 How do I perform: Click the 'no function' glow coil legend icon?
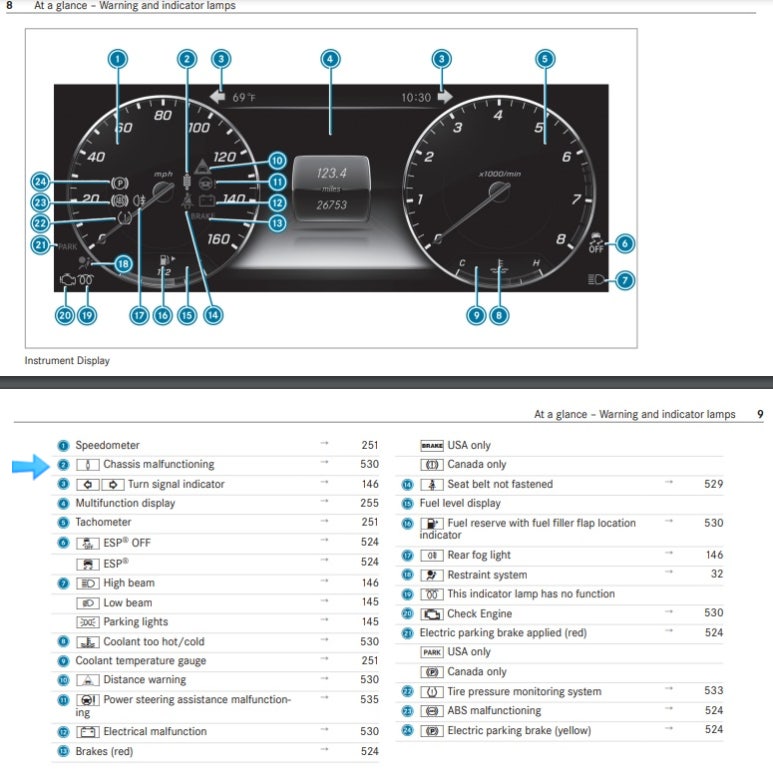click(432, 595)
